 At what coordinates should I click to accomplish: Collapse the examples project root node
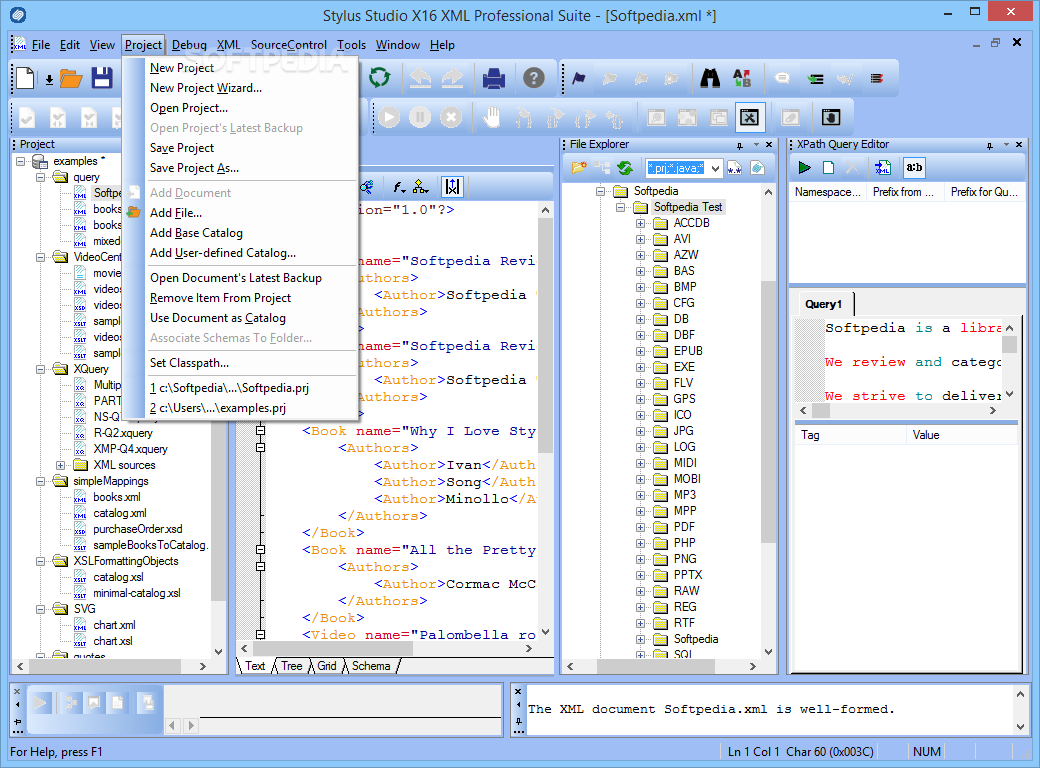coord(21,161)
